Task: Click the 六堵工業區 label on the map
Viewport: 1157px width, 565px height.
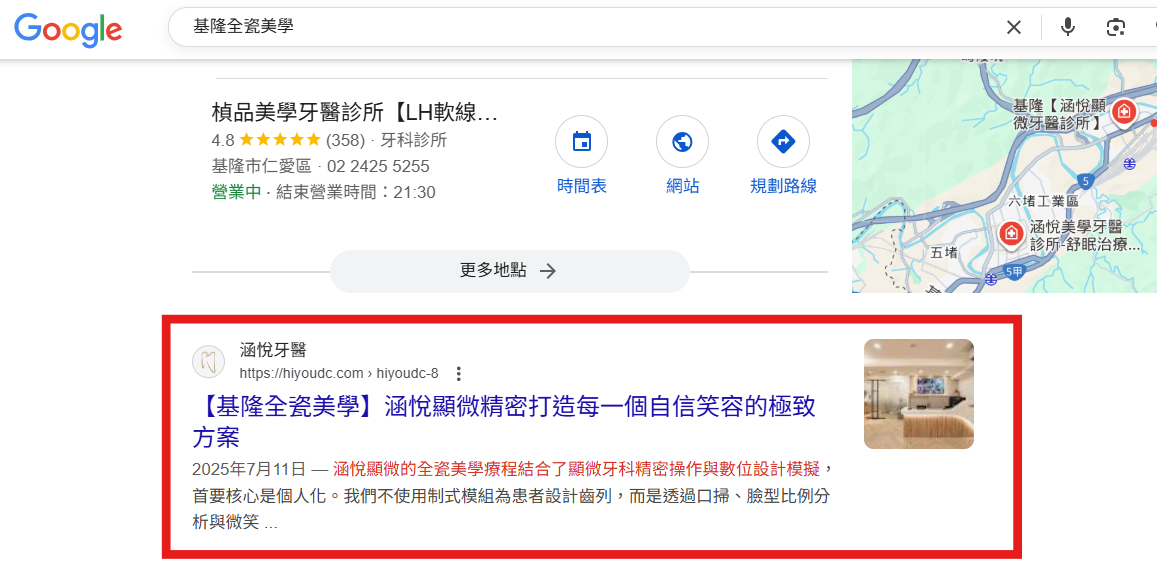Action: (x=1043, y=201)
